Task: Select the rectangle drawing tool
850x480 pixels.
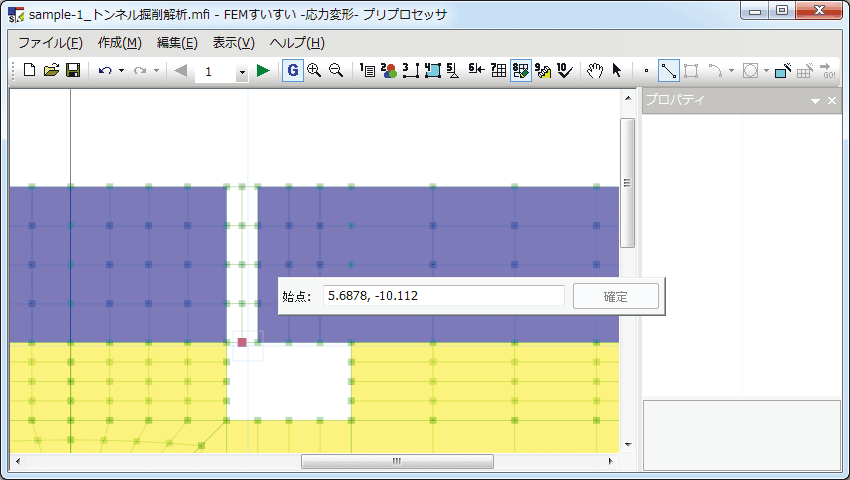Action: pyautogui.click(x=691, y=71)
